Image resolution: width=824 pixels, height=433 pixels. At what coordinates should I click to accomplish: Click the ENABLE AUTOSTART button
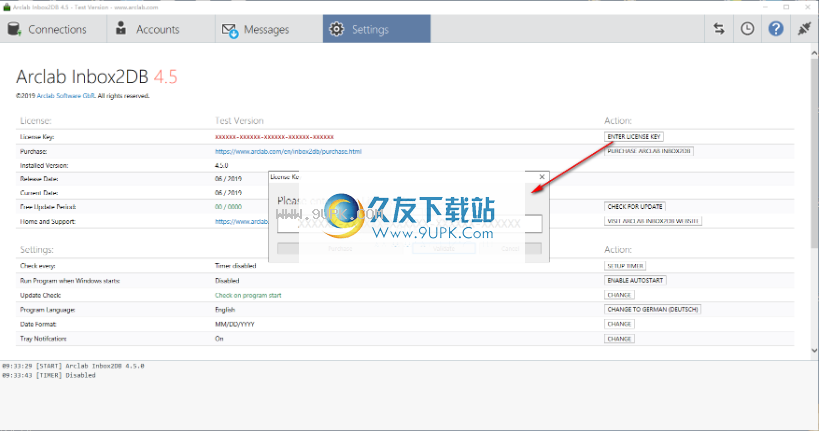[635, 281]
